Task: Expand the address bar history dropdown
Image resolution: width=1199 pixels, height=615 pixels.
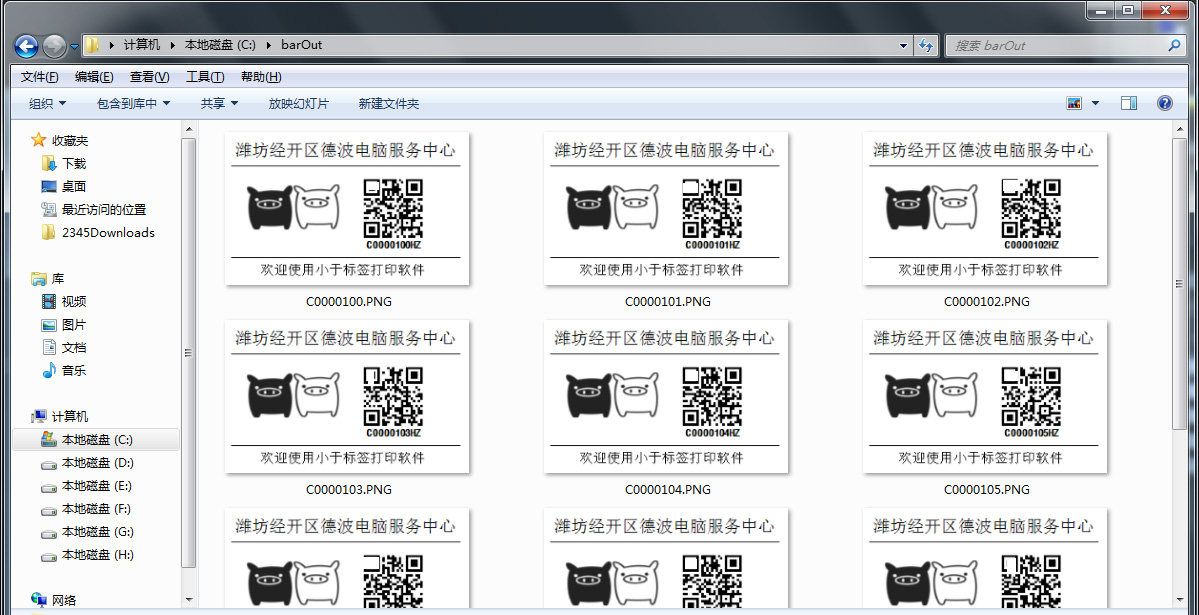Action: [x=904, y=45]
